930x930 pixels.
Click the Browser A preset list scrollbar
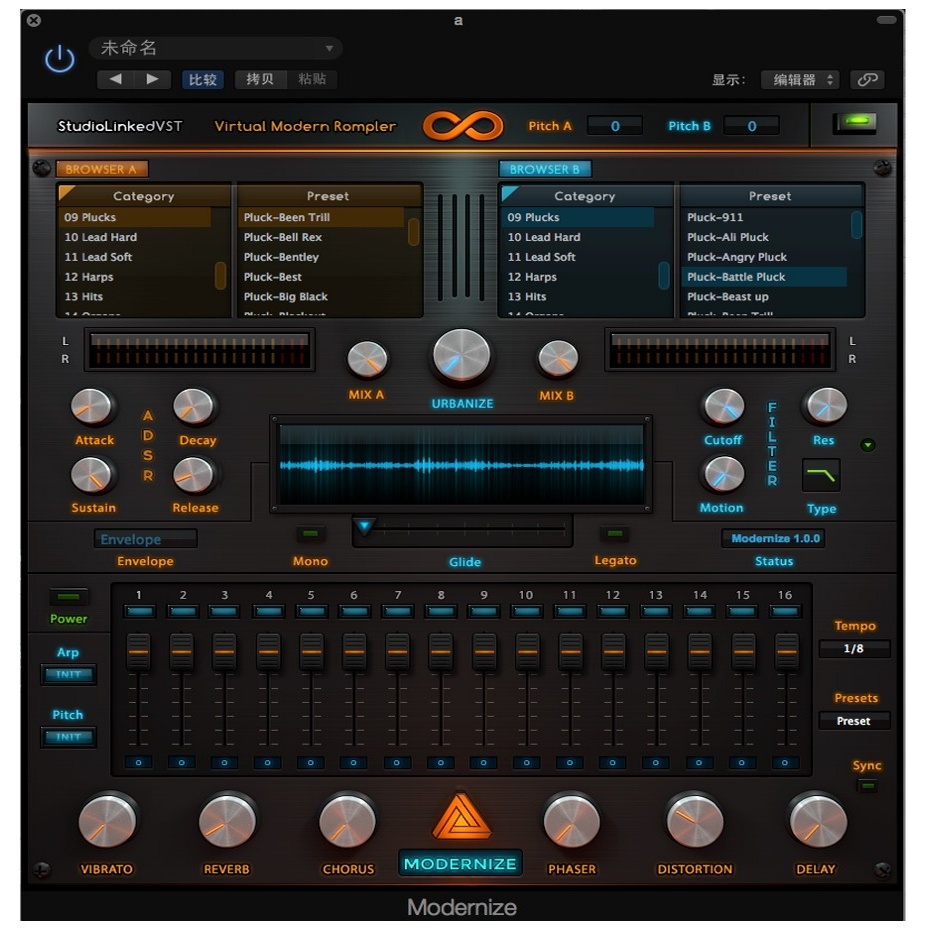[x=414, y=232]
